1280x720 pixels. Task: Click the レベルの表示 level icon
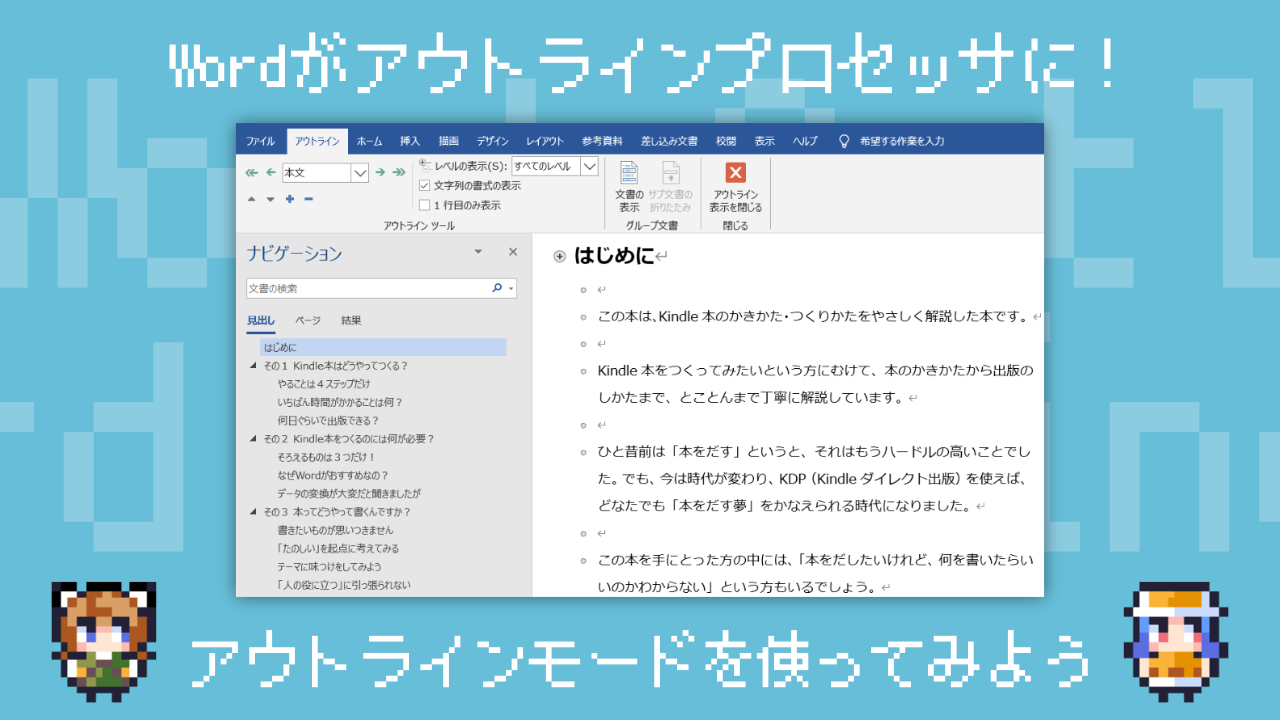[x=425, y=165]
